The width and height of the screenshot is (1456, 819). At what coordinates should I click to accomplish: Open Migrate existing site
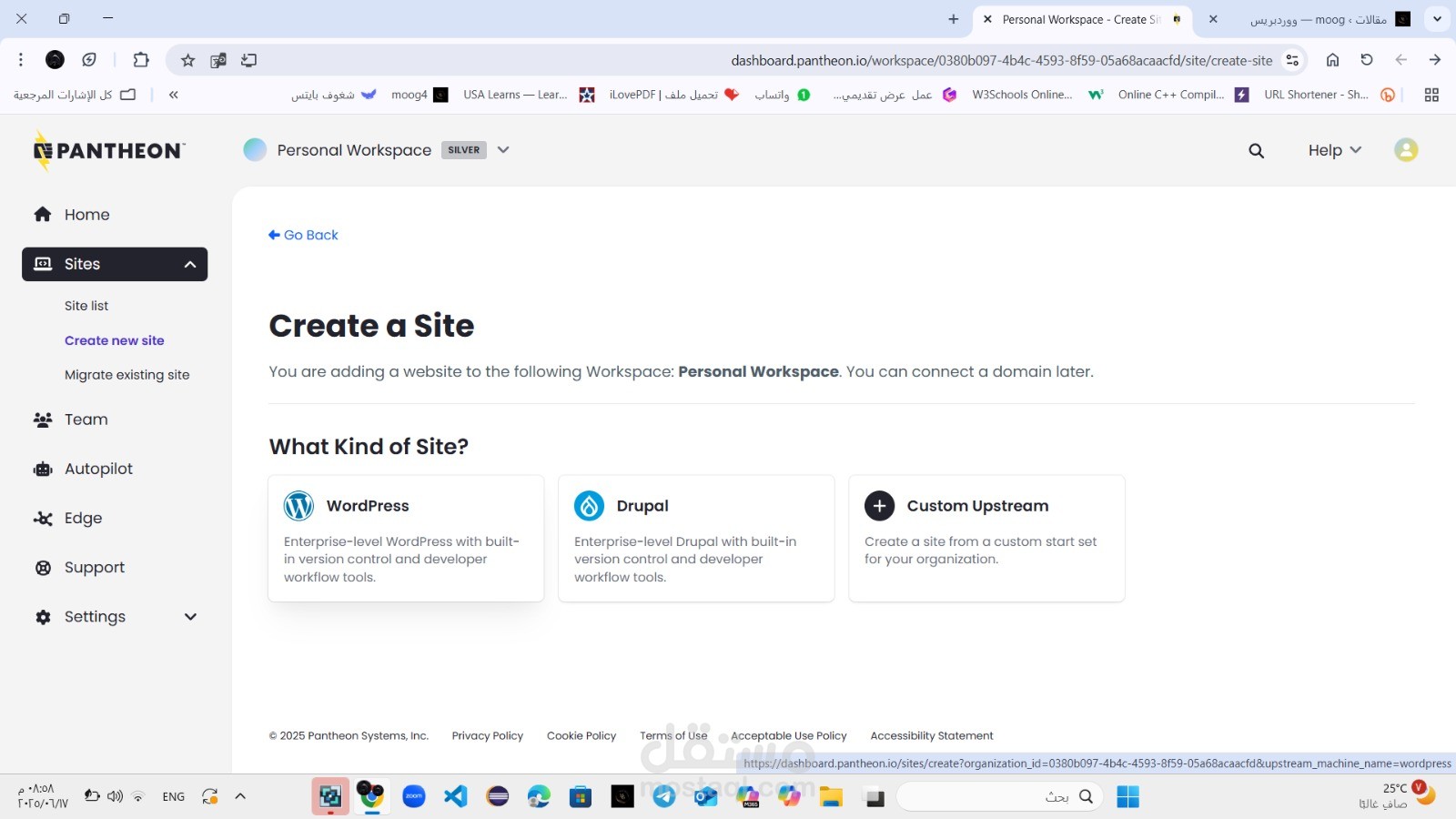[x=127, y=375]
